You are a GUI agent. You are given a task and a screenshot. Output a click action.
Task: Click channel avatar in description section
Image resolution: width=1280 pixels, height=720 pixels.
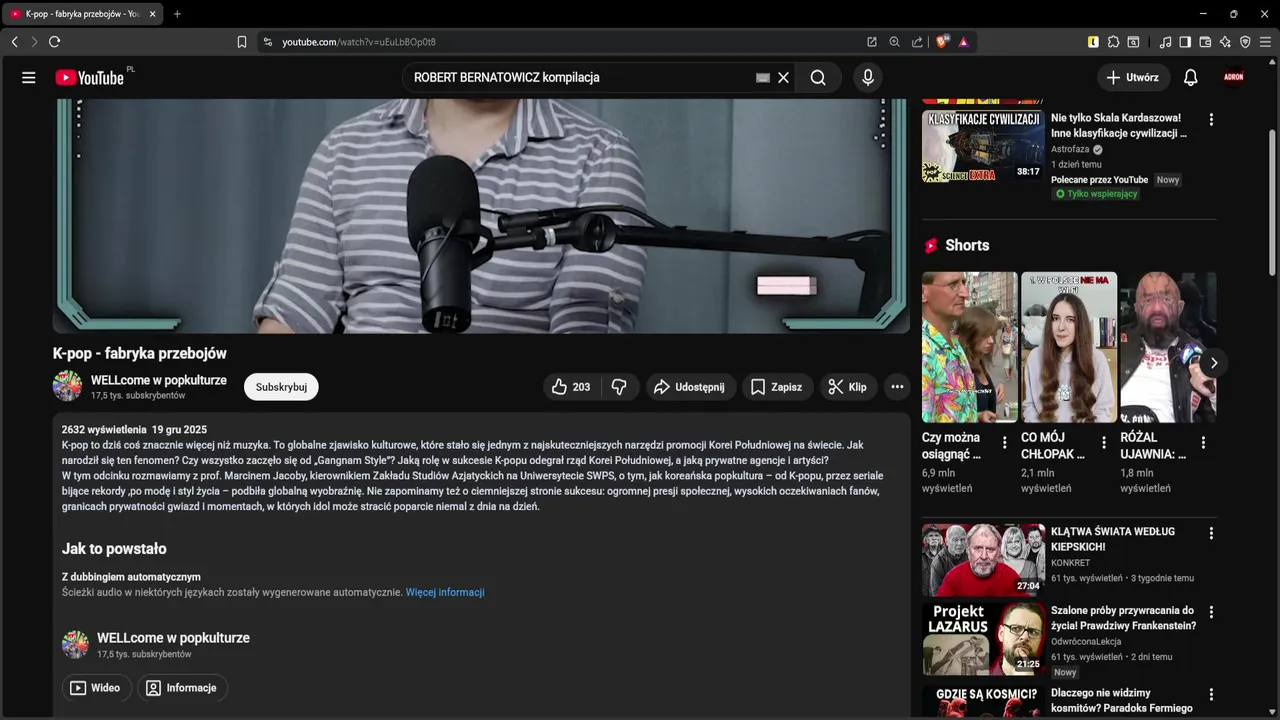75,645
